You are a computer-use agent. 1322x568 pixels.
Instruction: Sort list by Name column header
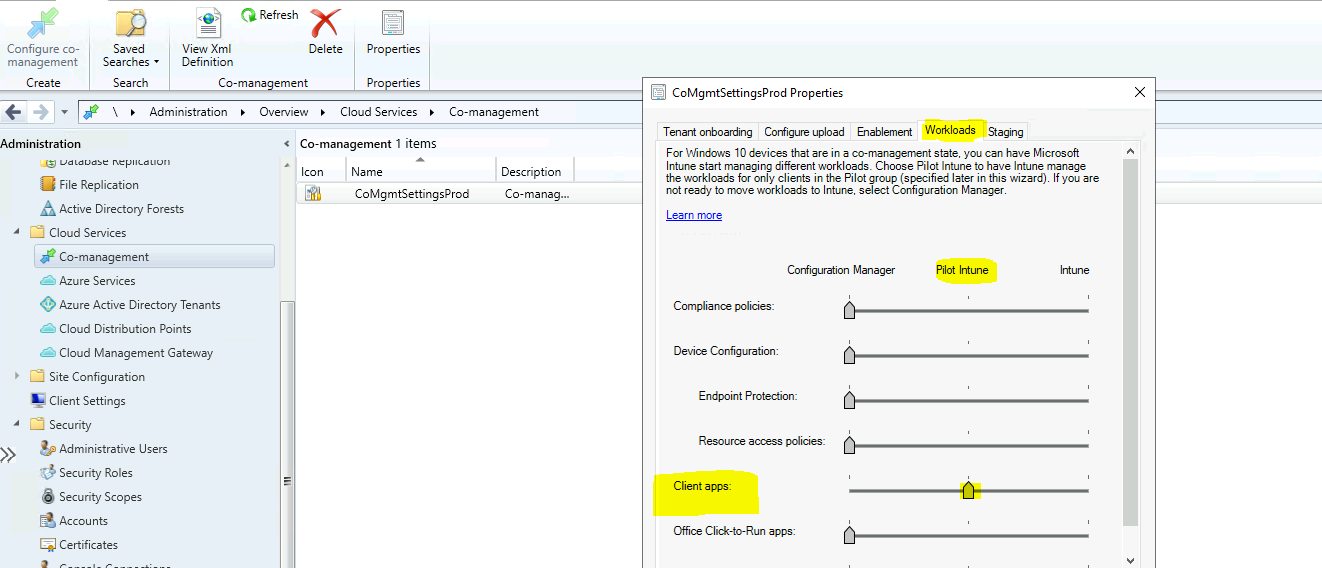[x=420, y=171]
